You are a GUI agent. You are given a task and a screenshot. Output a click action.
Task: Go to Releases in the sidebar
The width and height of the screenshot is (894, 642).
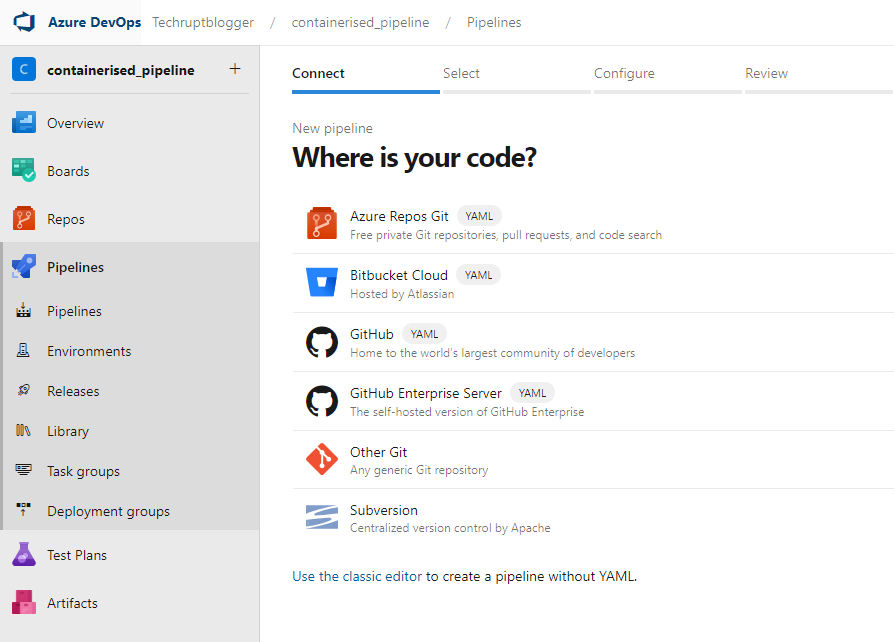click(73, 391)
